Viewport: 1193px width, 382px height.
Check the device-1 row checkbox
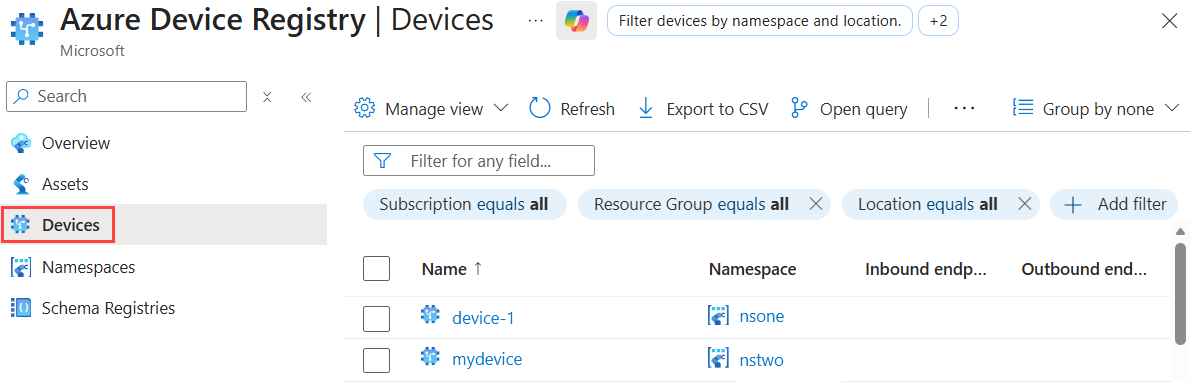pos(377,319)
